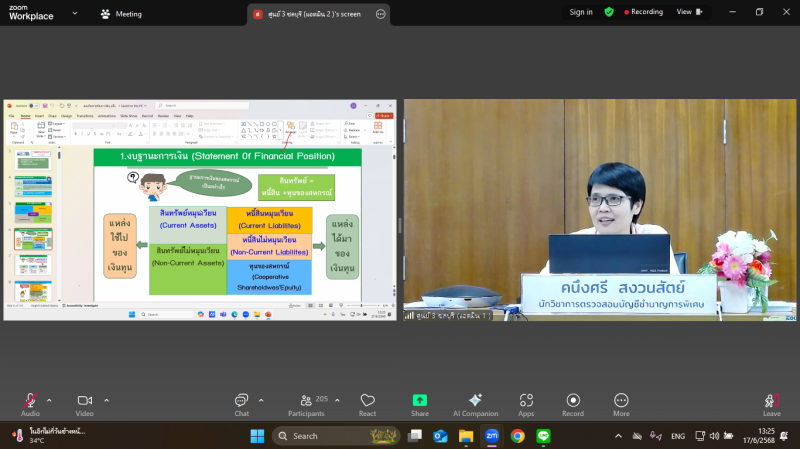Viewport: 800px width, 449px height.
Task: Click slide pane vertical scrollbar in shared PowerPoint
Action: 394,222
